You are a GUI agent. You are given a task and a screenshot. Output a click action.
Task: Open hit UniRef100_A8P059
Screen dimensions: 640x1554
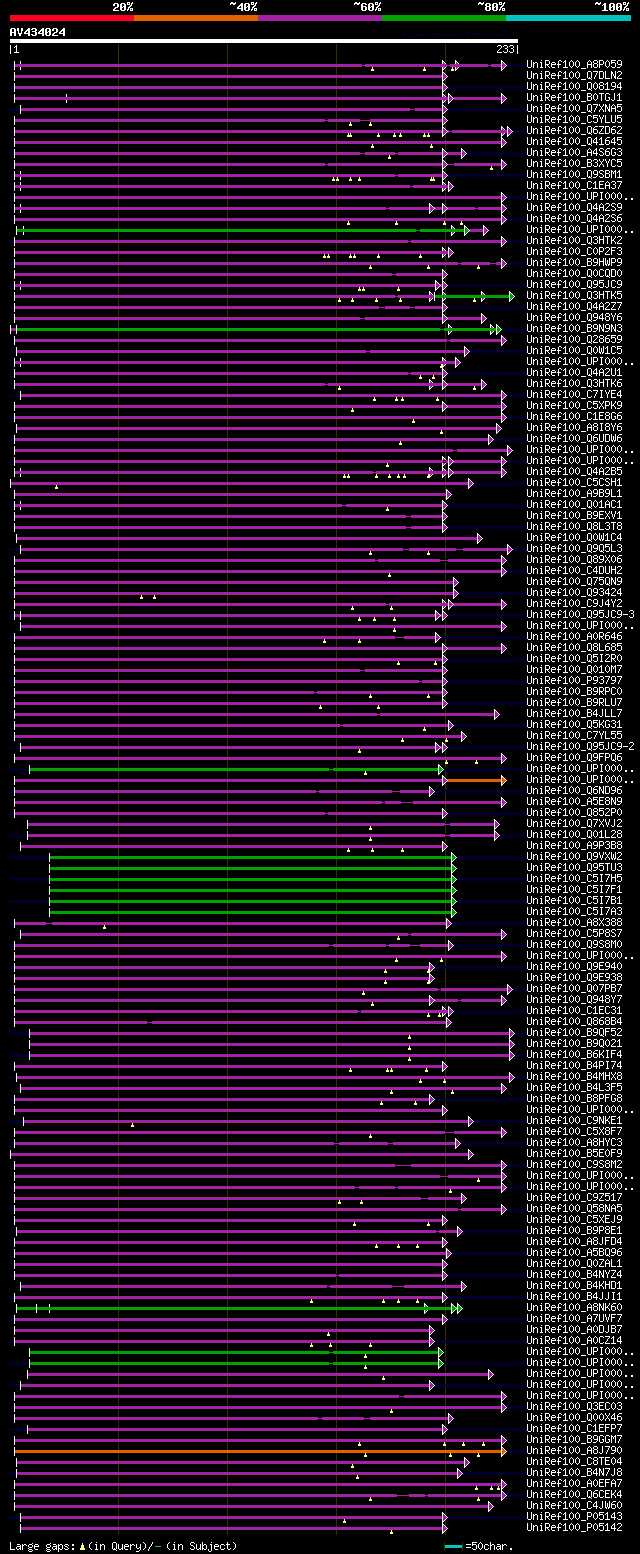pos(574,64)
